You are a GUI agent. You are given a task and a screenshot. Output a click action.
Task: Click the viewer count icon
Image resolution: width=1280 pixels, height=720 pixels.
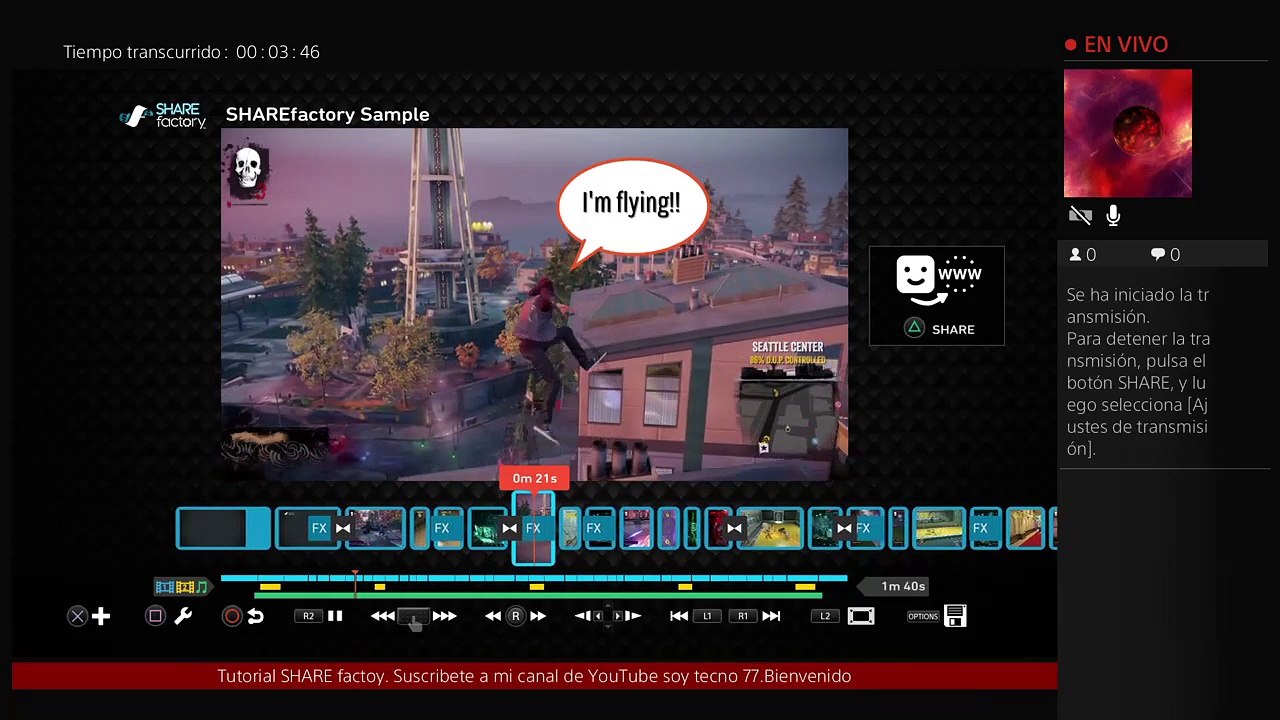point(1076,255)
